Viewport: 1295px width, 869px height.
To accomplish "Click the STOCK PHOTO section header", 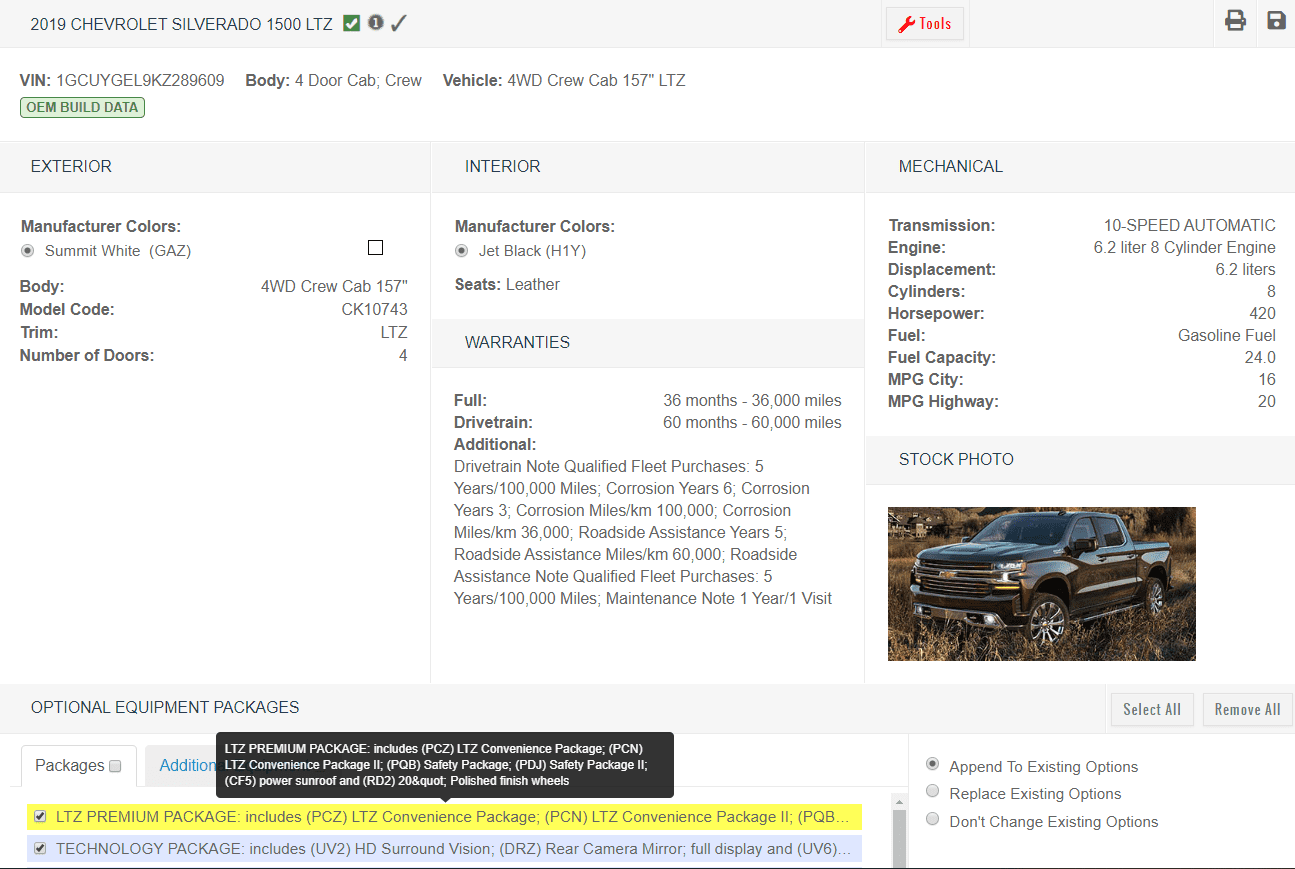I will point(956,460).
